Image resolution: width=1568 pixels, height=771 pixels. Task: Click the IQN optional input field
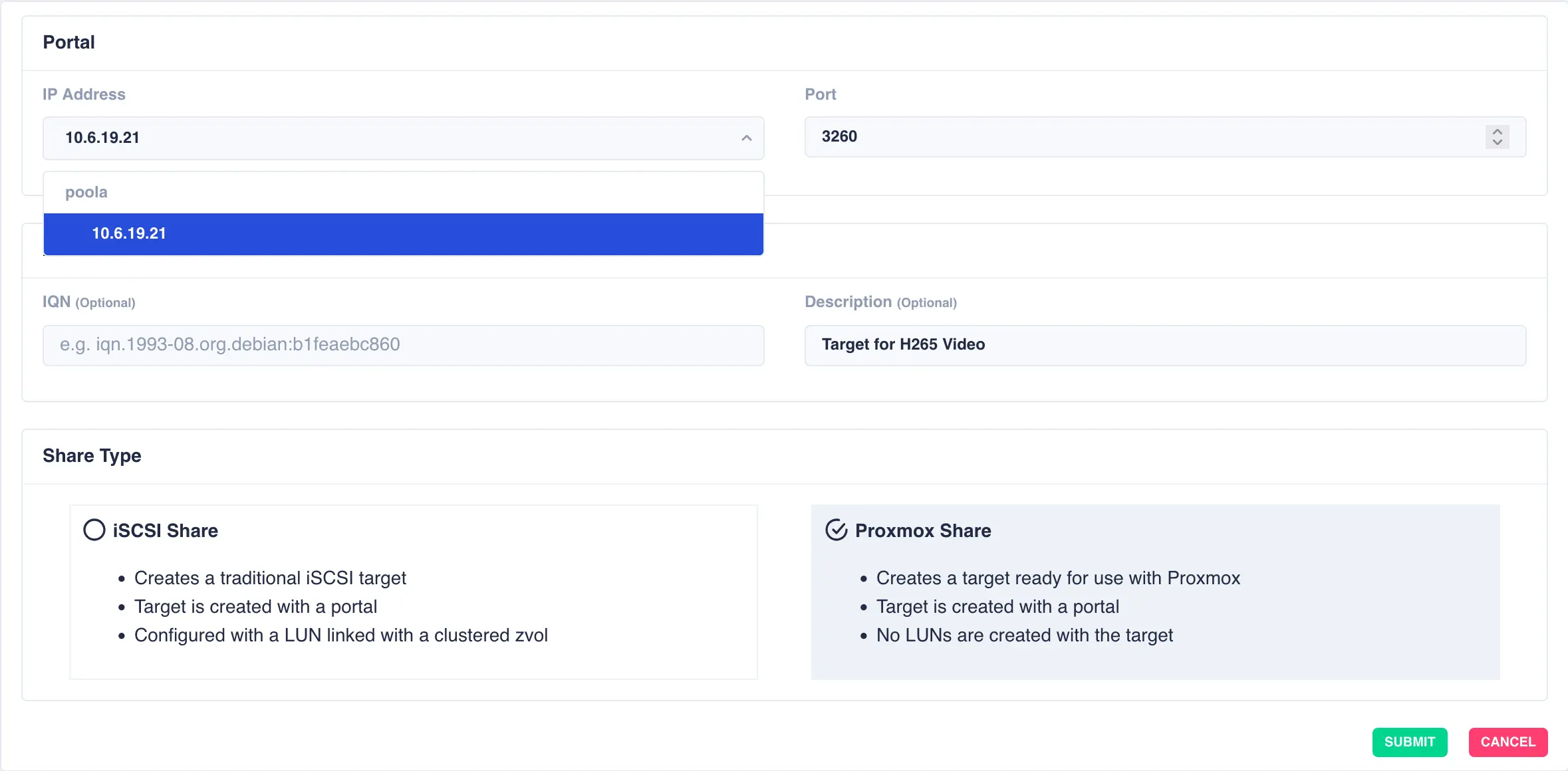pos(403,345)
